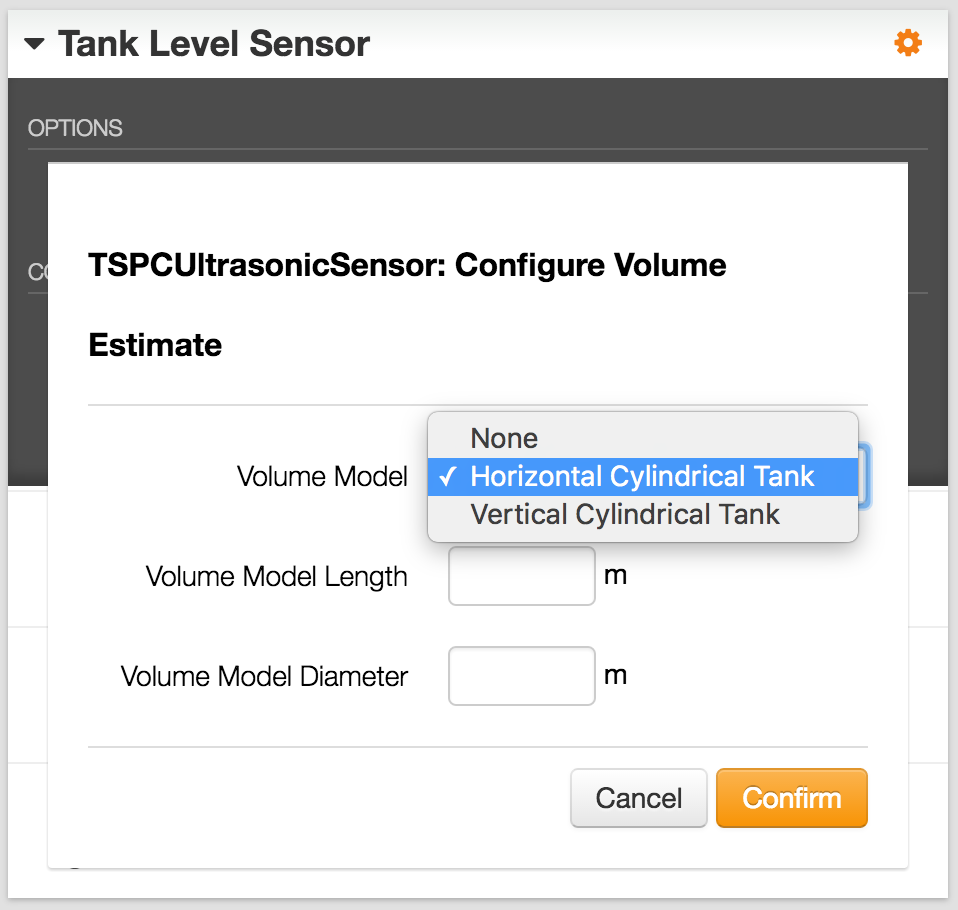Choose Horizontal Cylindrical Tank option
Image resolution: width=958 pixels, height=910 pixels.
642,476
